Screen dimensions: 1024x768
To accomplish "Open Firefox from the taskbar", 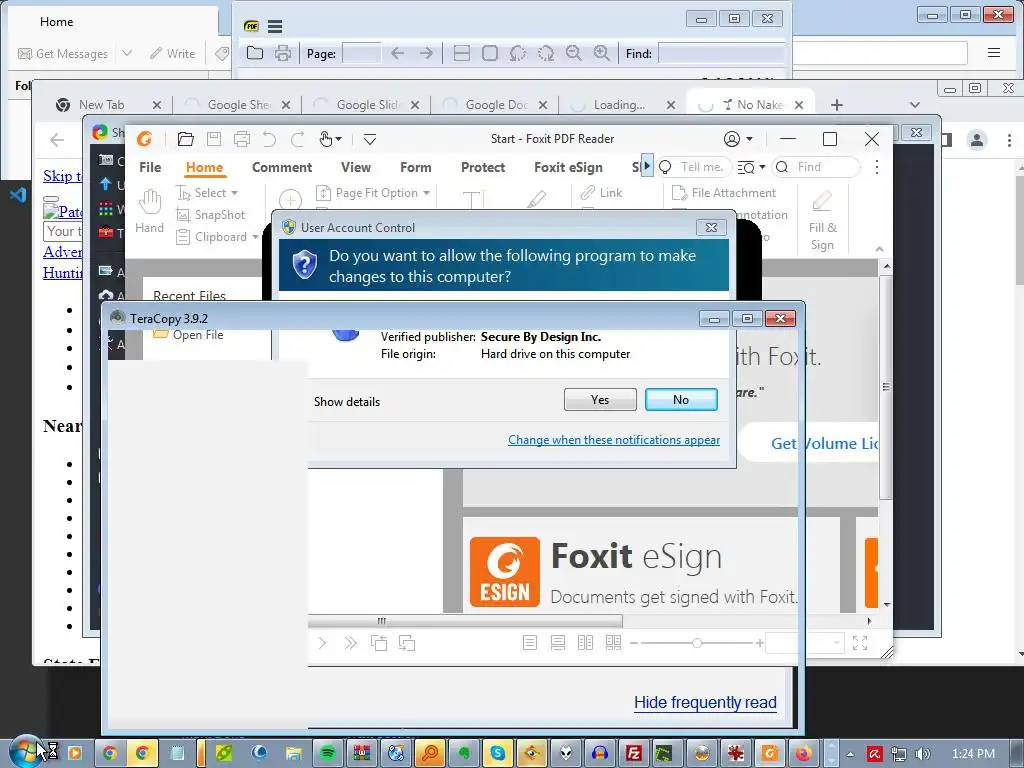I will 803,753.
